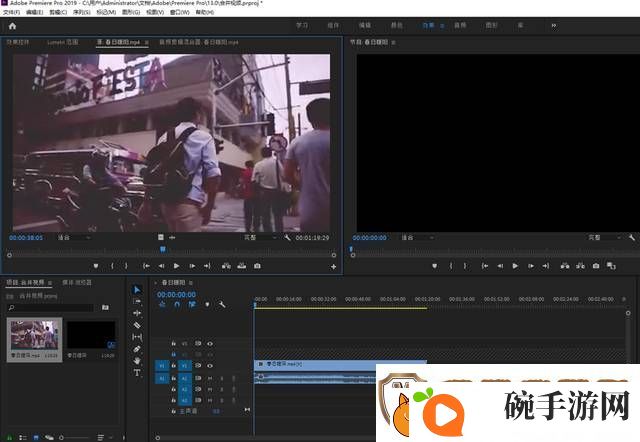
Task: Add marker in Program monitor
Action: pos(434,266)
